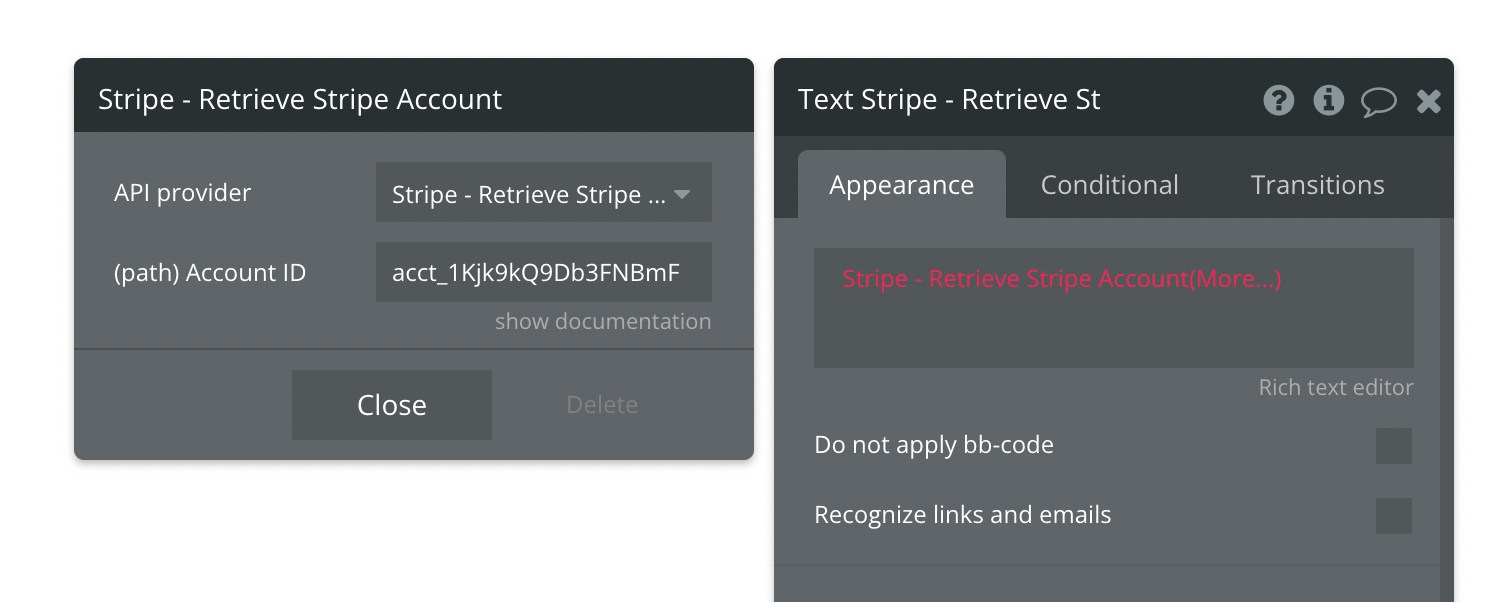Select the Appearance tab
This screenshot has height=602, width=1506.
(901, 185)
